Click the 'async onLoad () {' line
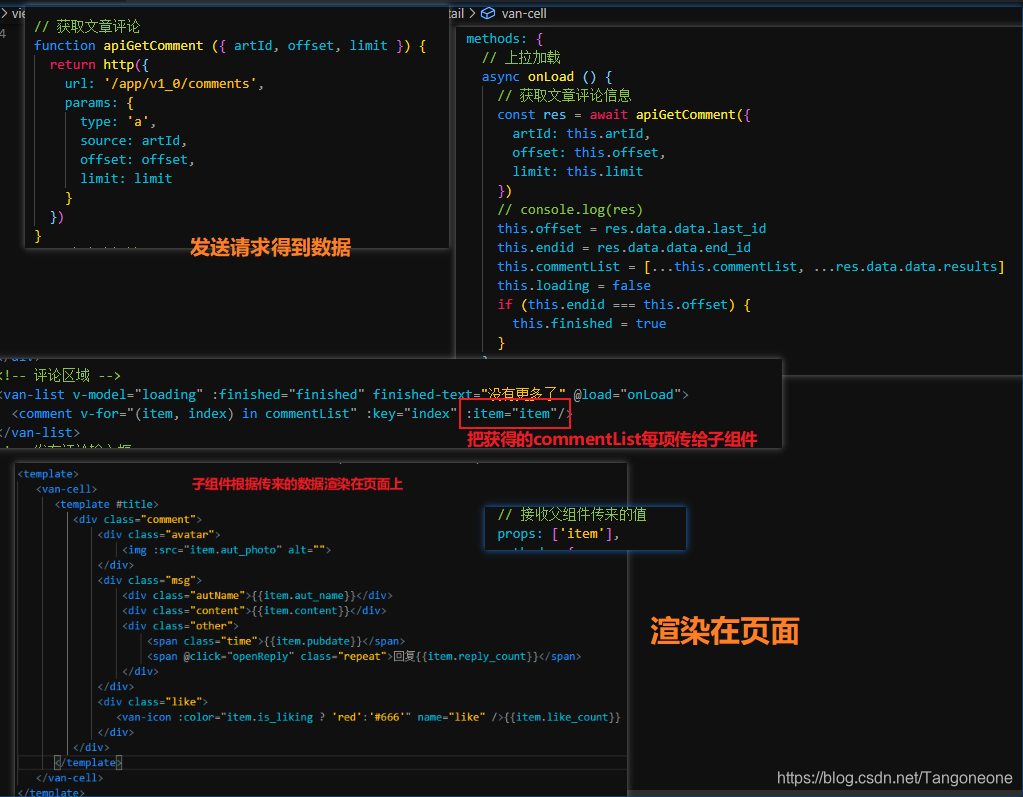The height and width of the screenshot is (797, 1023). (x=547, y=76)
